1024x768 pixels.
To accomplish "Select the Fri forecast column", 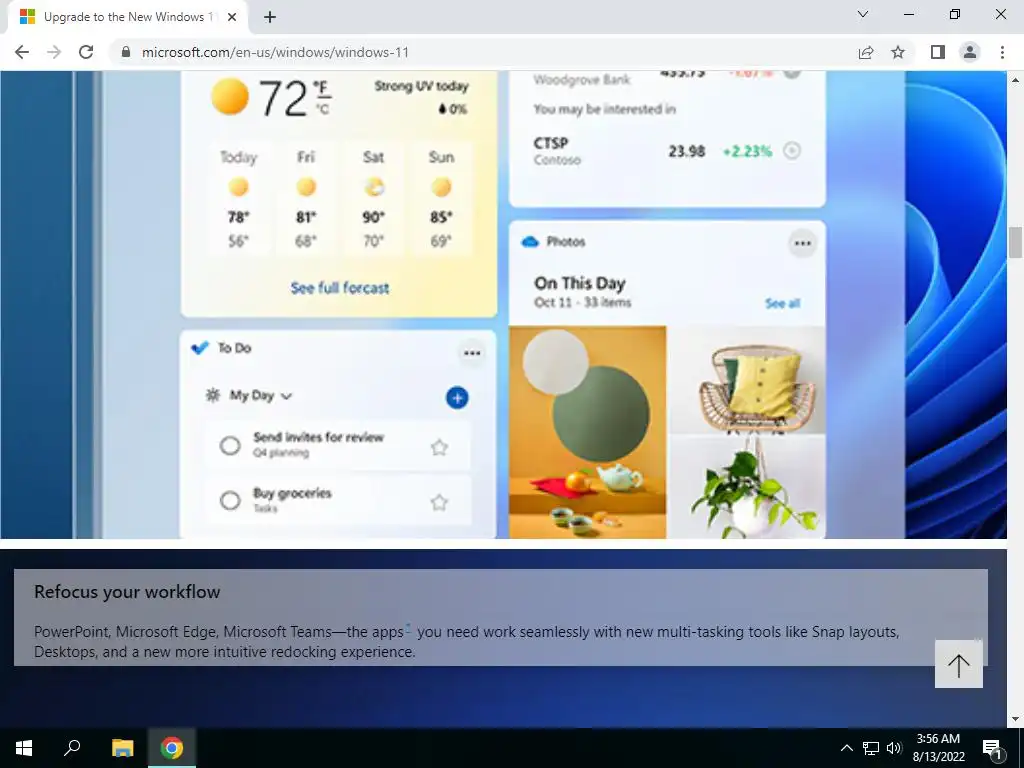I will point(306,198).
